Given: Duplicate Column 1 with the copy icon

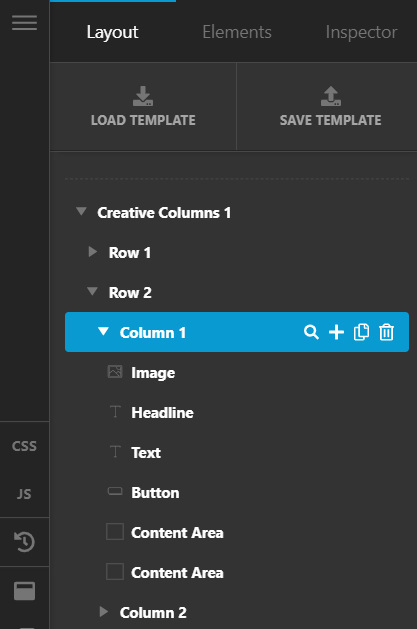Looking at the screenshot, I should [361, 332].
